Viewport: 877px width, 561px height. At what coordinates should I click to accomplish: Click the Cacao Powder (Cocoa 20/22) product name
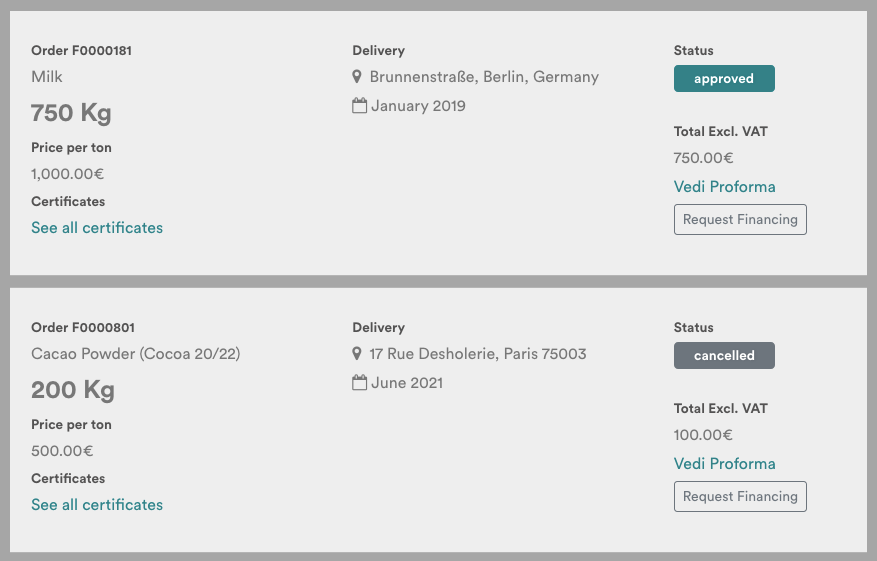135,353
